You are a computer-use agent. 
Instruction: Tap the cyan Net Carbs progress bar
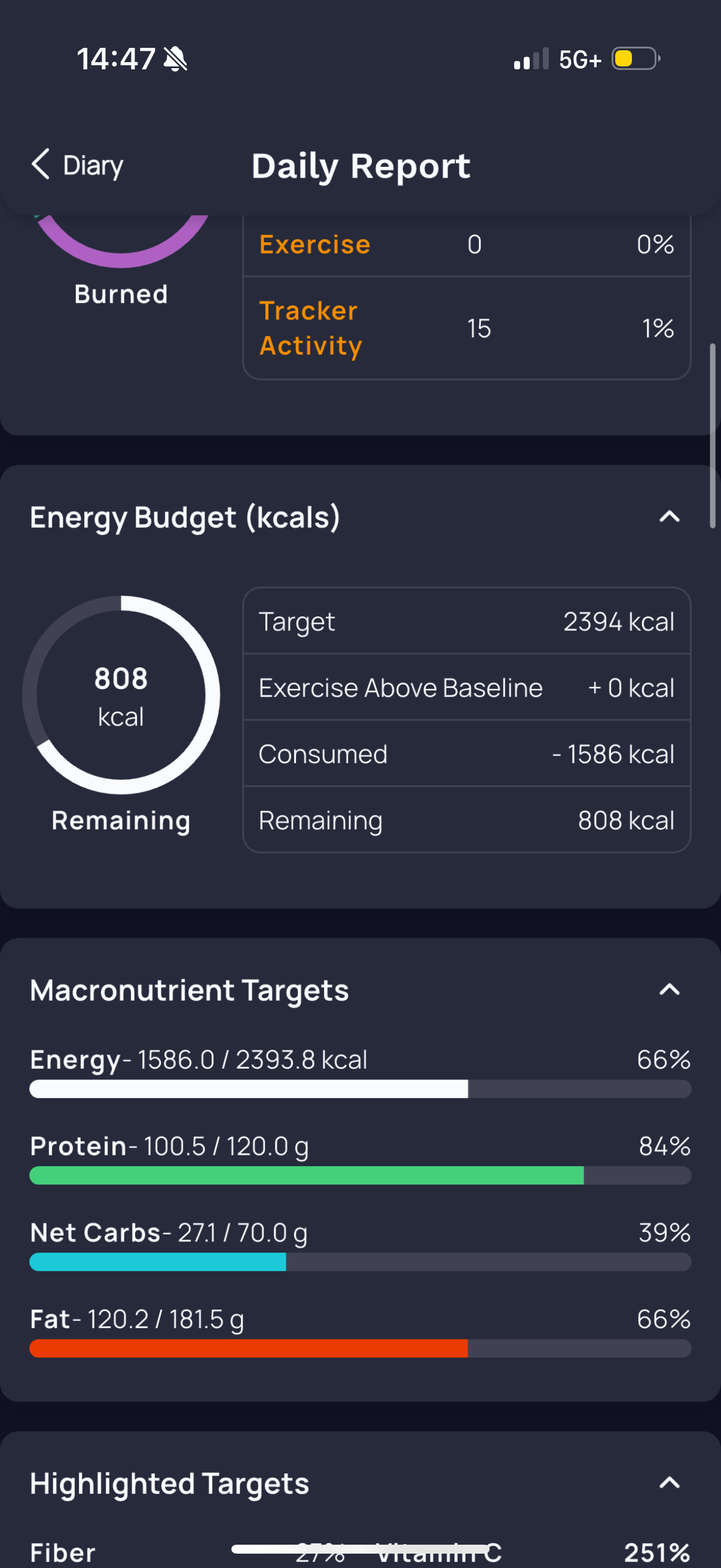click(360, 1262)
